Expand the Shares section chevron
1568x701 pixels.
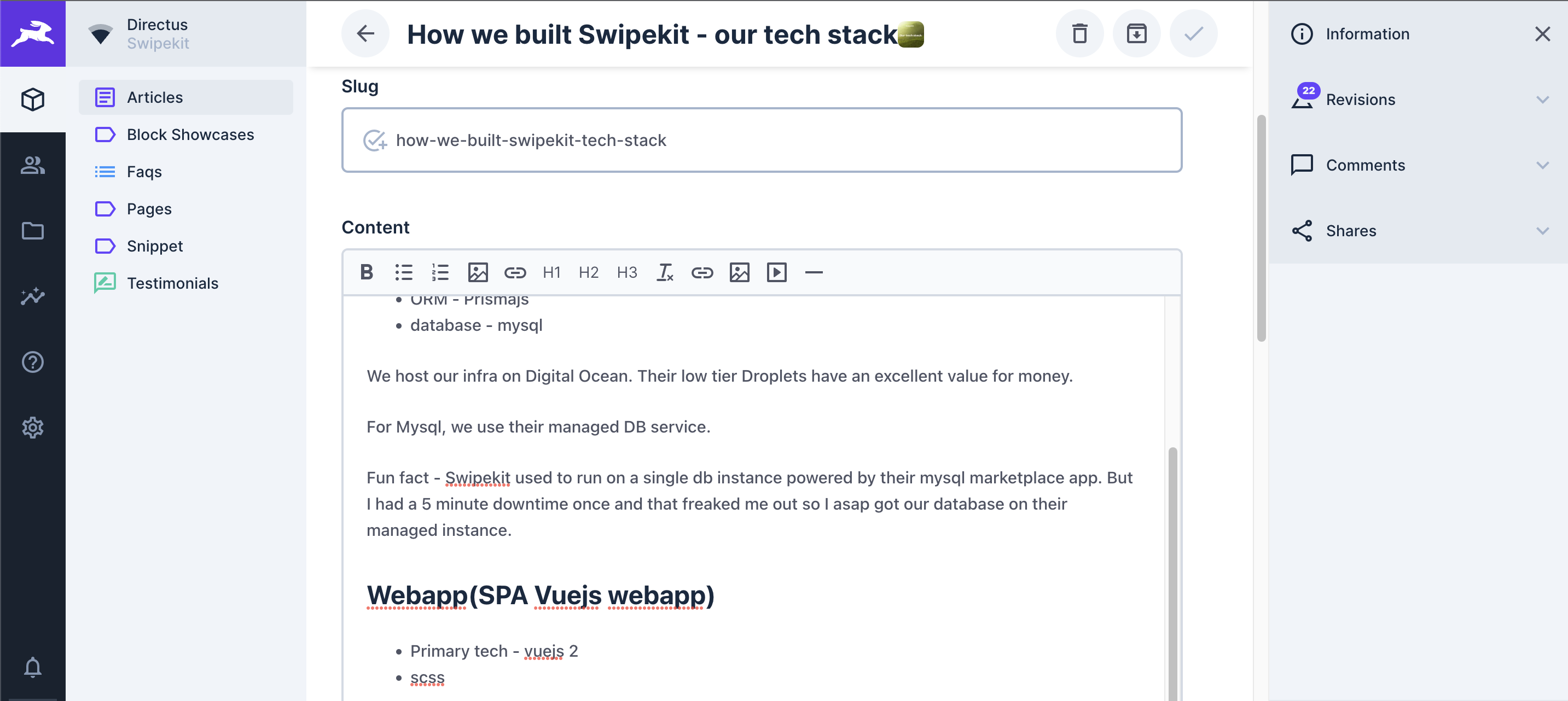pos(1542,231)
